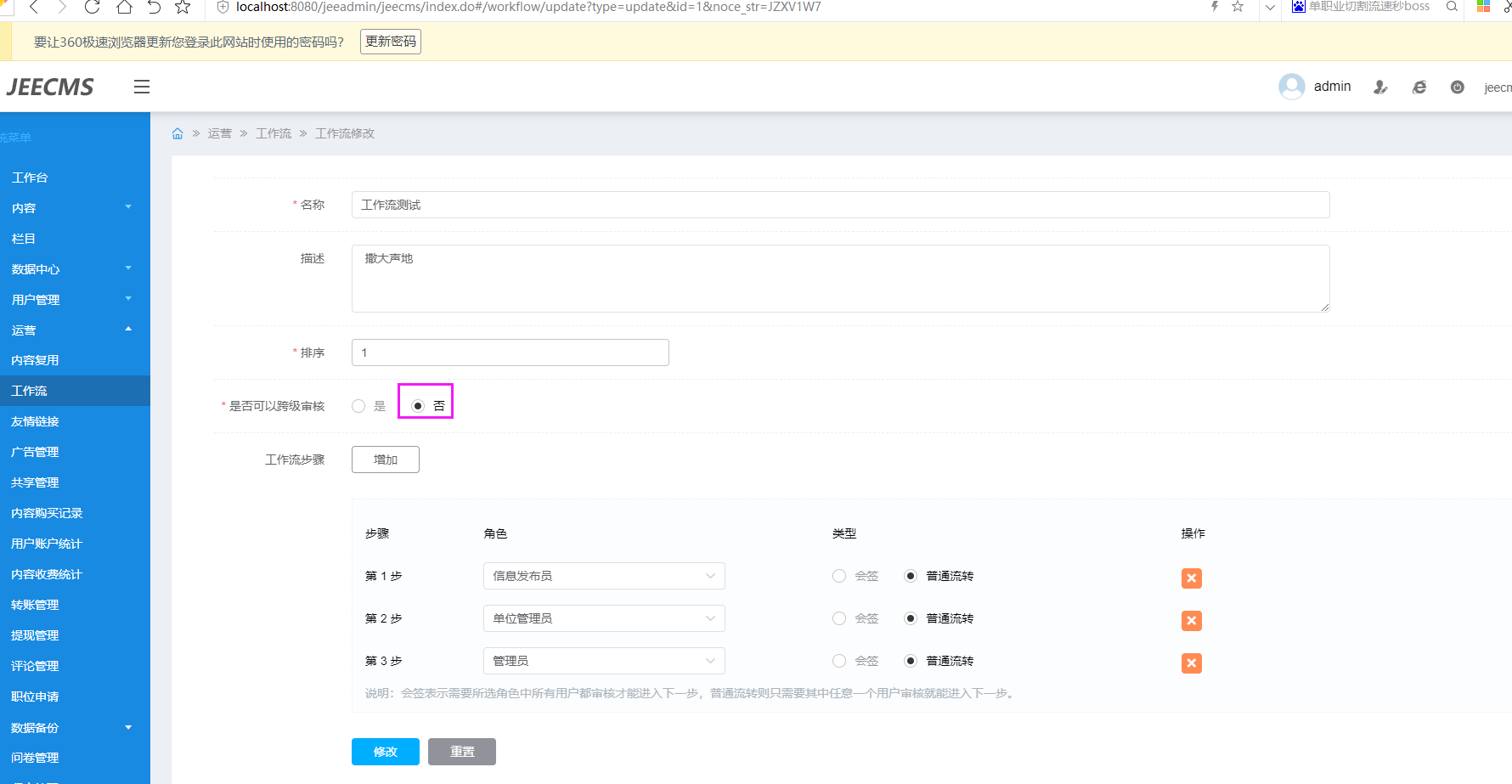This screenshot has width=1512, height=784.
Task: Click the 工作流 breadcrumb link
Action: [x=274, y=133]
